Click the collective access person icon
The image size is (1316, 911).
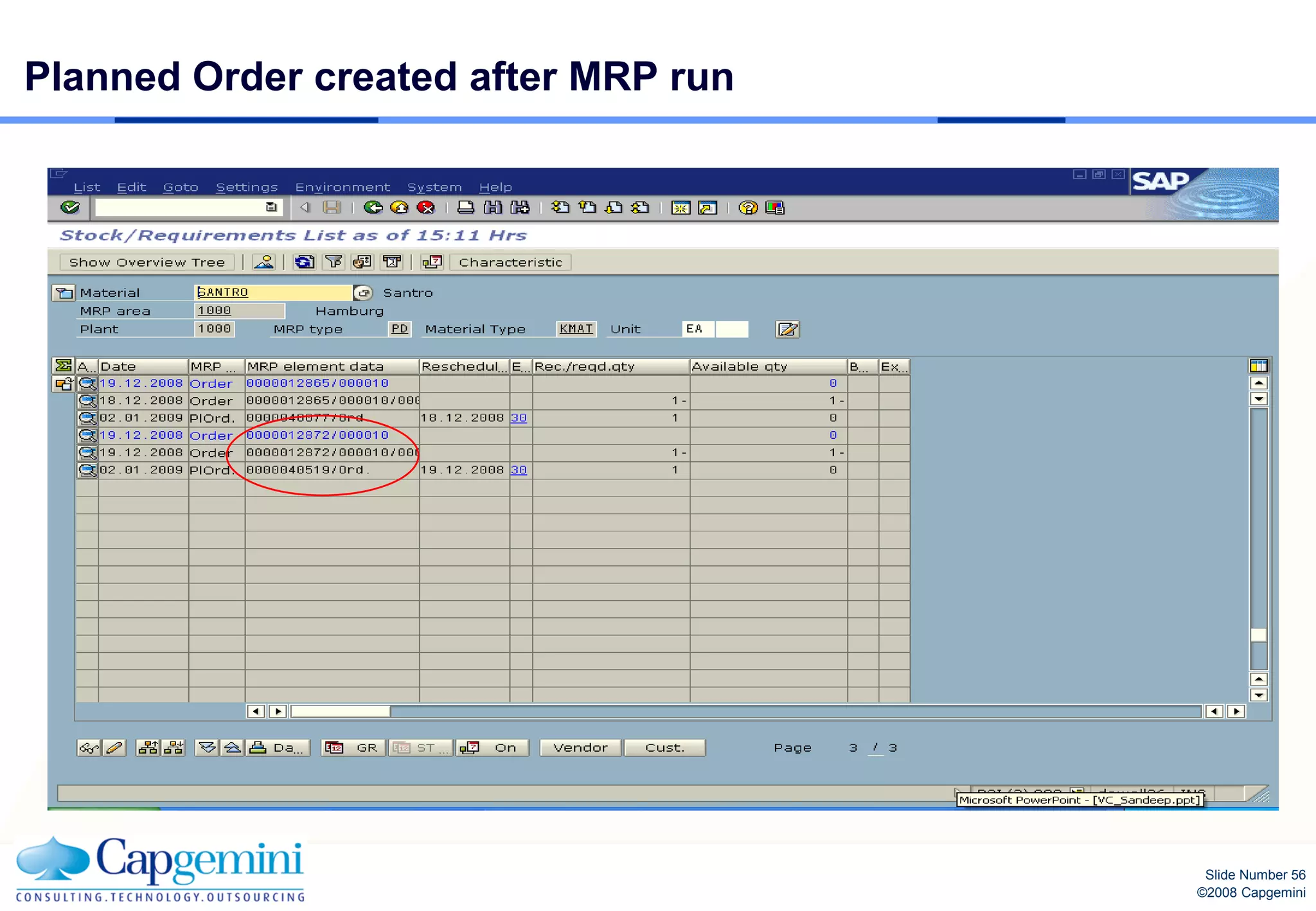(263, 262)
